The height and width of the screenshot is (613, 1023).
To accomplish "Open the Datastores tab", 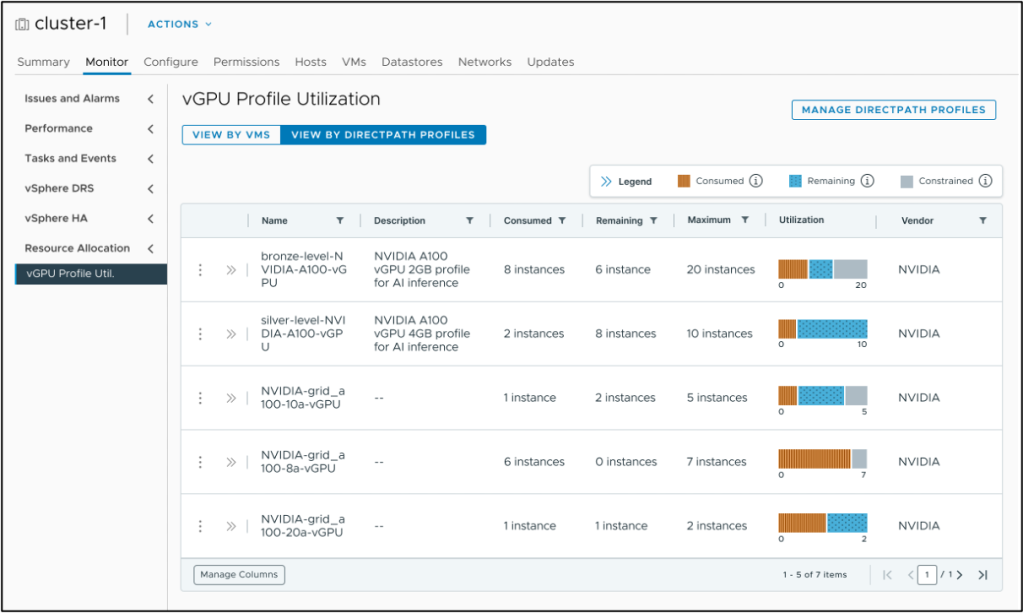I will (412, 62).
